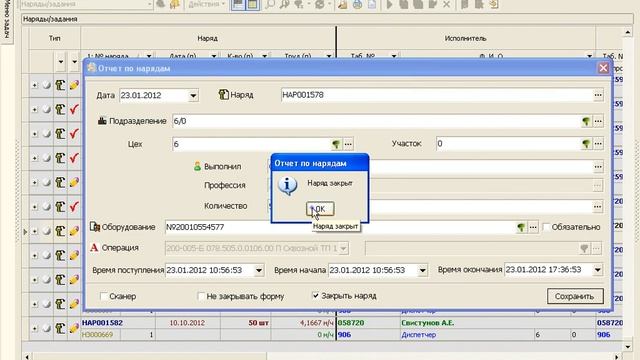Click the ellipsis button of Подразделение field
Image resolution: width=640 pixels, height=360 pixels.
click(598, 121)
